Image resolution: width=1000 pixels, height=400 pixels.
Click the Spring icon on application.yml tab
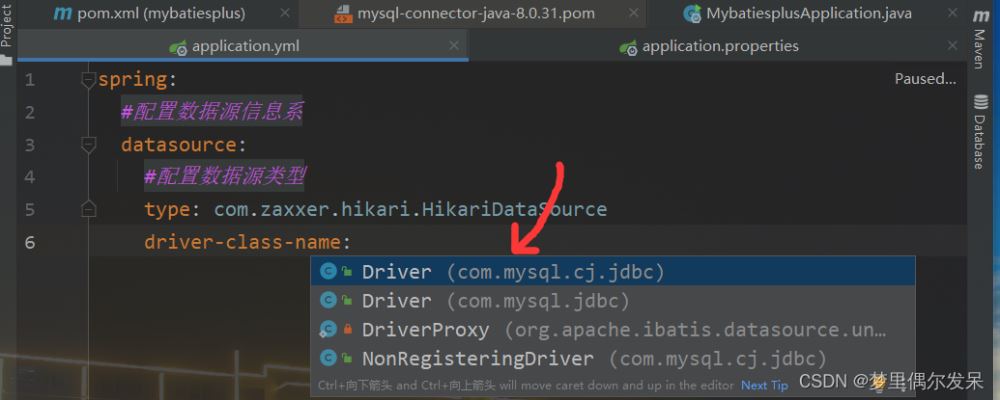click(179, 47)
